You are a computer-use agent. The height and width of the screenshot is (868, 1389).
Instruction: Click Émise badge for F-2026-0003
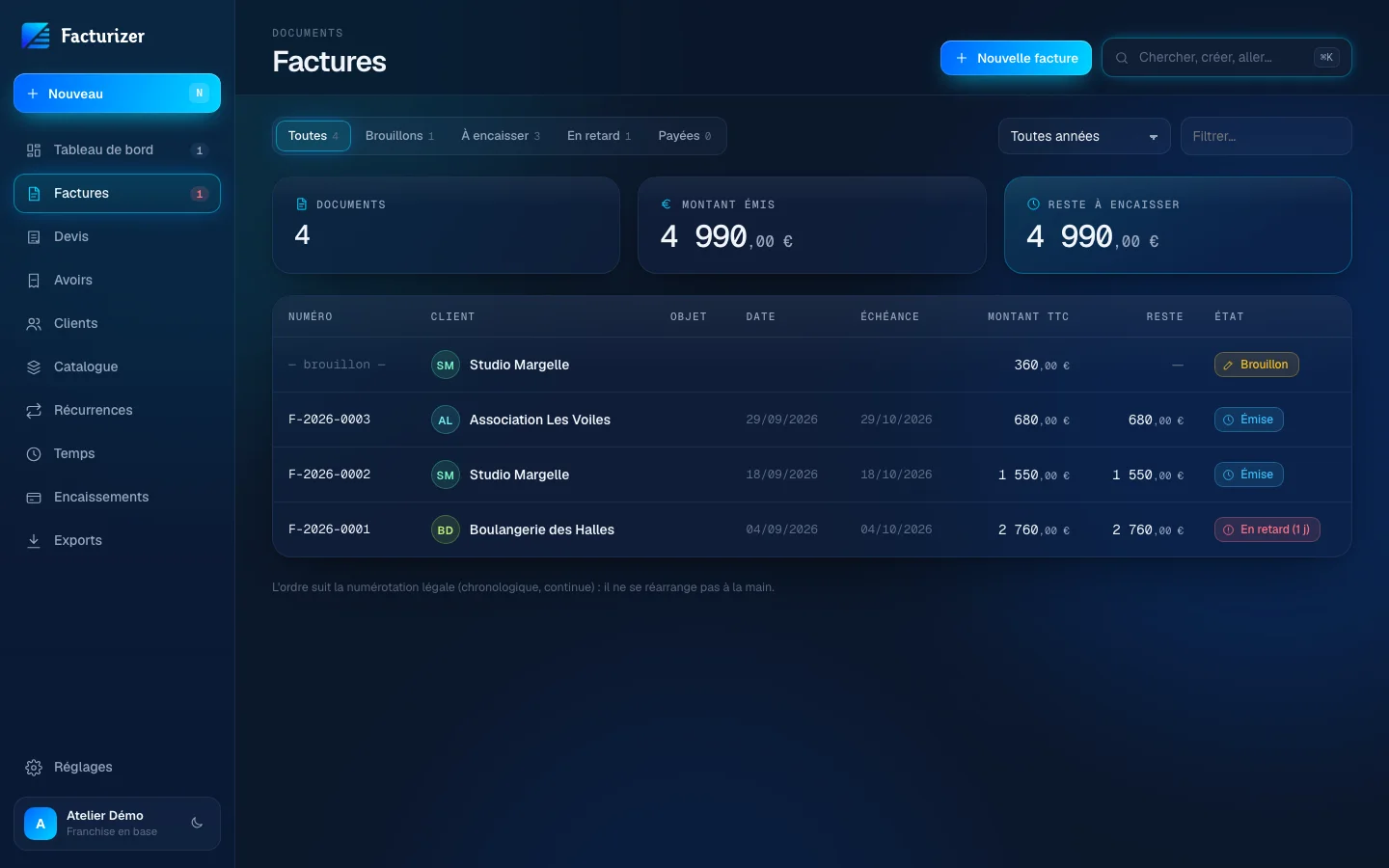(1248, 420)
